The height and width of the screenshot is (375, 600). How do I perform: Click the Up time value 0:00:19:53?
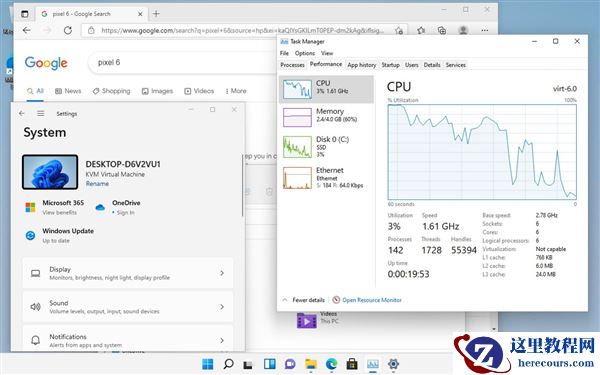408,274
